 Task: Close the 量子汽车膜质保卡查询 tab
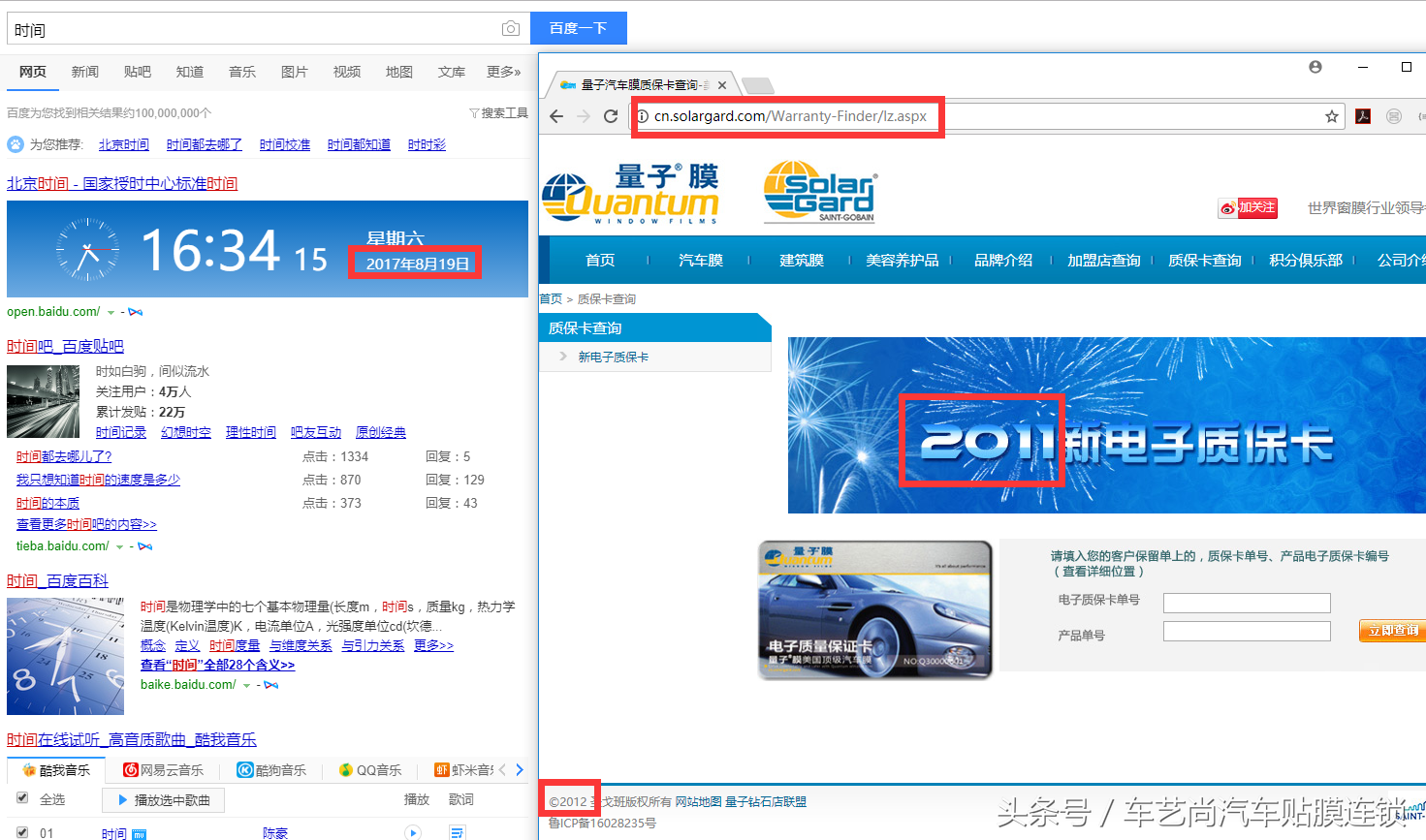click(x=722, y=85)
